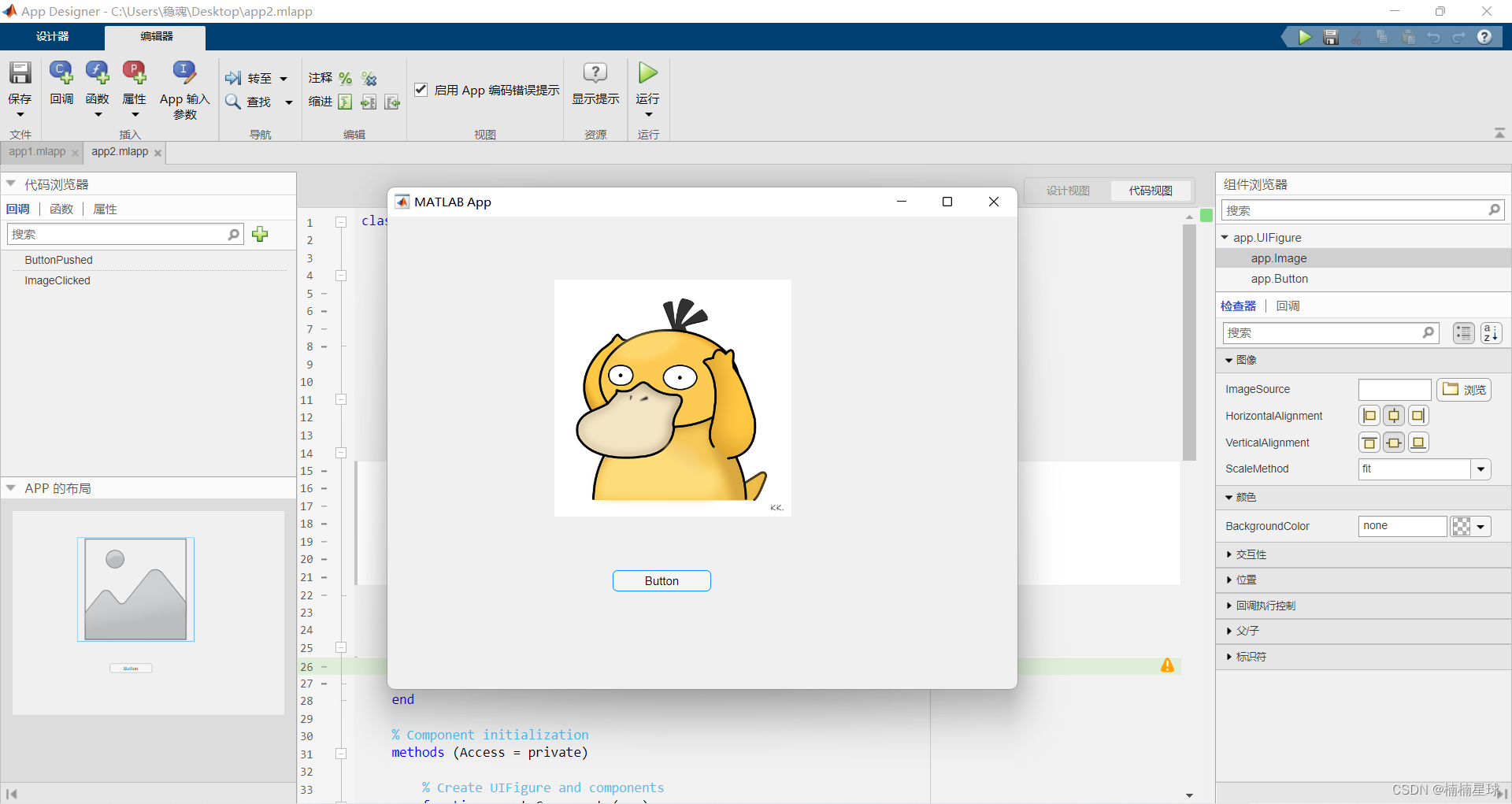Click the checkered BackgroundColor swatch
Screen dimensions: 1512x804
click(x=1461, y=527)
